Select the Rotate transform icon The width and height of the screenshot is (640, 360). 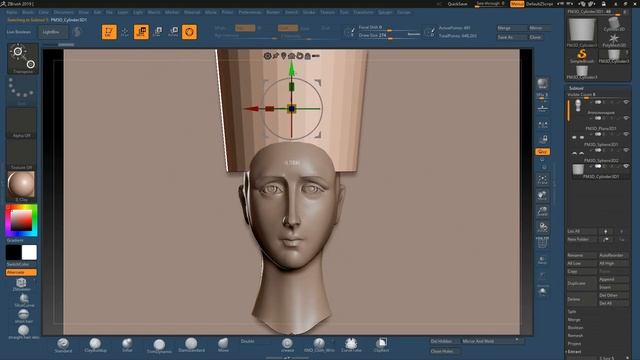(x=173, y=32)
